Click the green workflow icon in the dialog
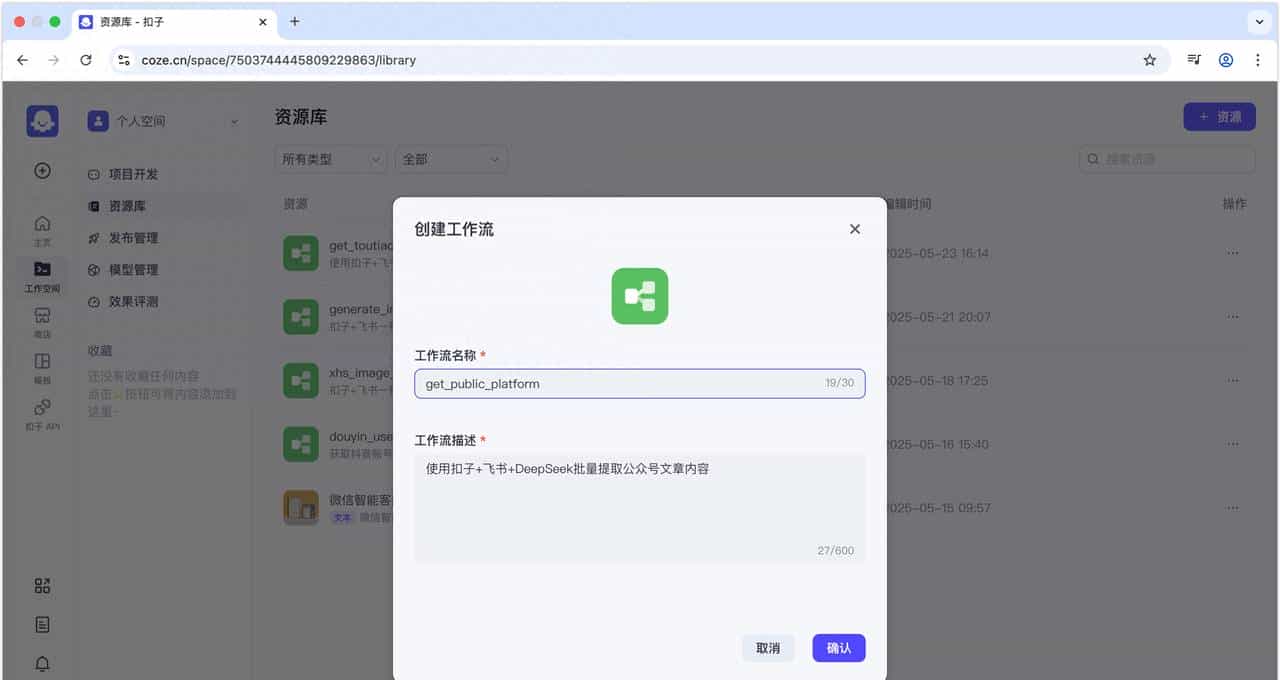The height and width of the screenshot is (680, 1280). click(639, 296)
